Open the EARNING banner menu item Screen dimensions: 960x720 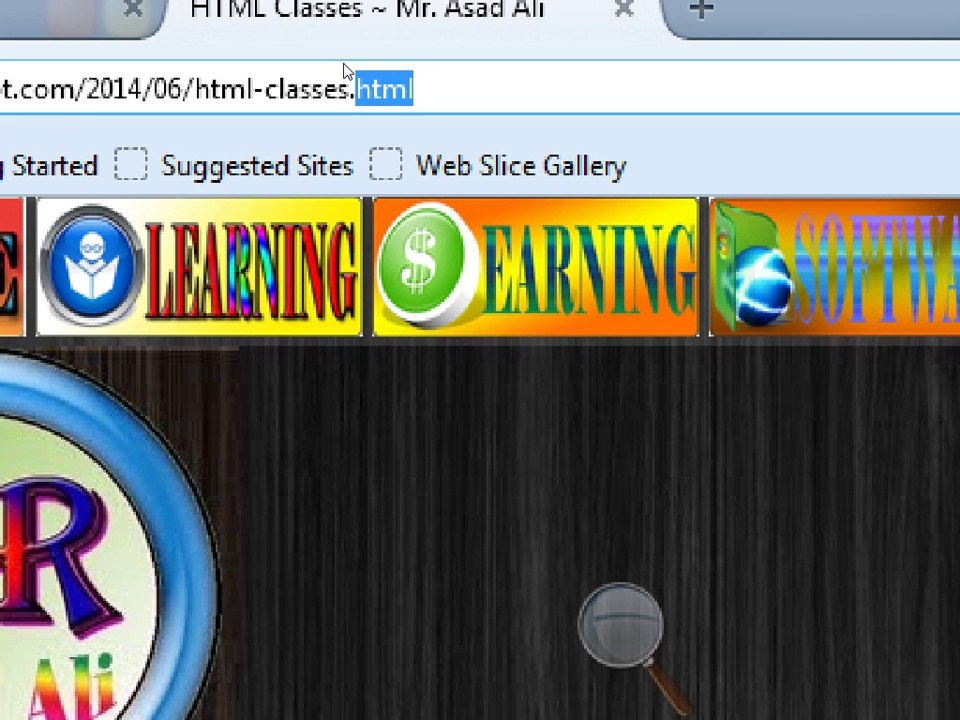pos(536,267)
